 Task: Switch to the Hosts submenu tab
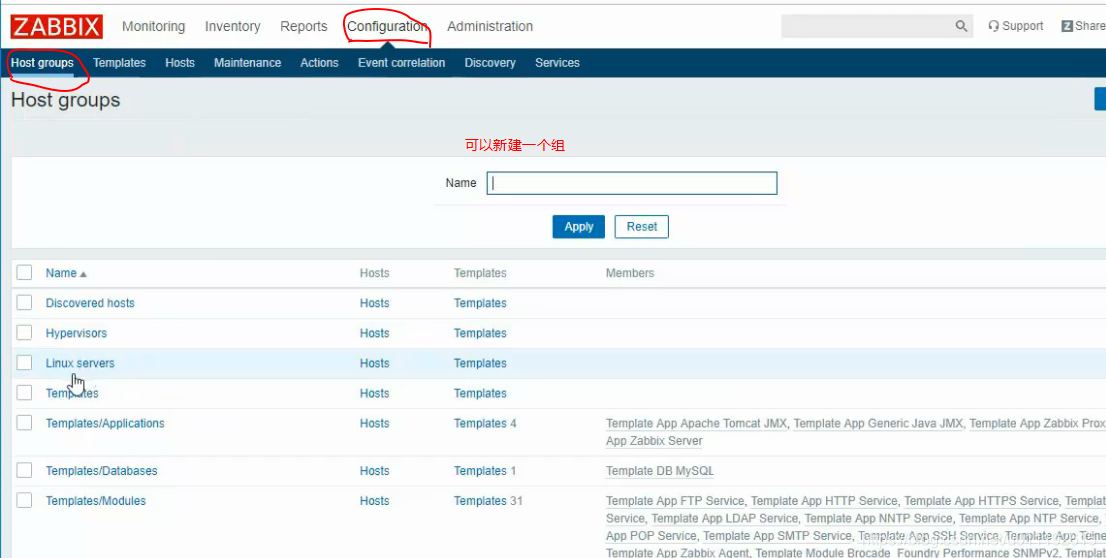pyautogui.click(x=180, y=63)
